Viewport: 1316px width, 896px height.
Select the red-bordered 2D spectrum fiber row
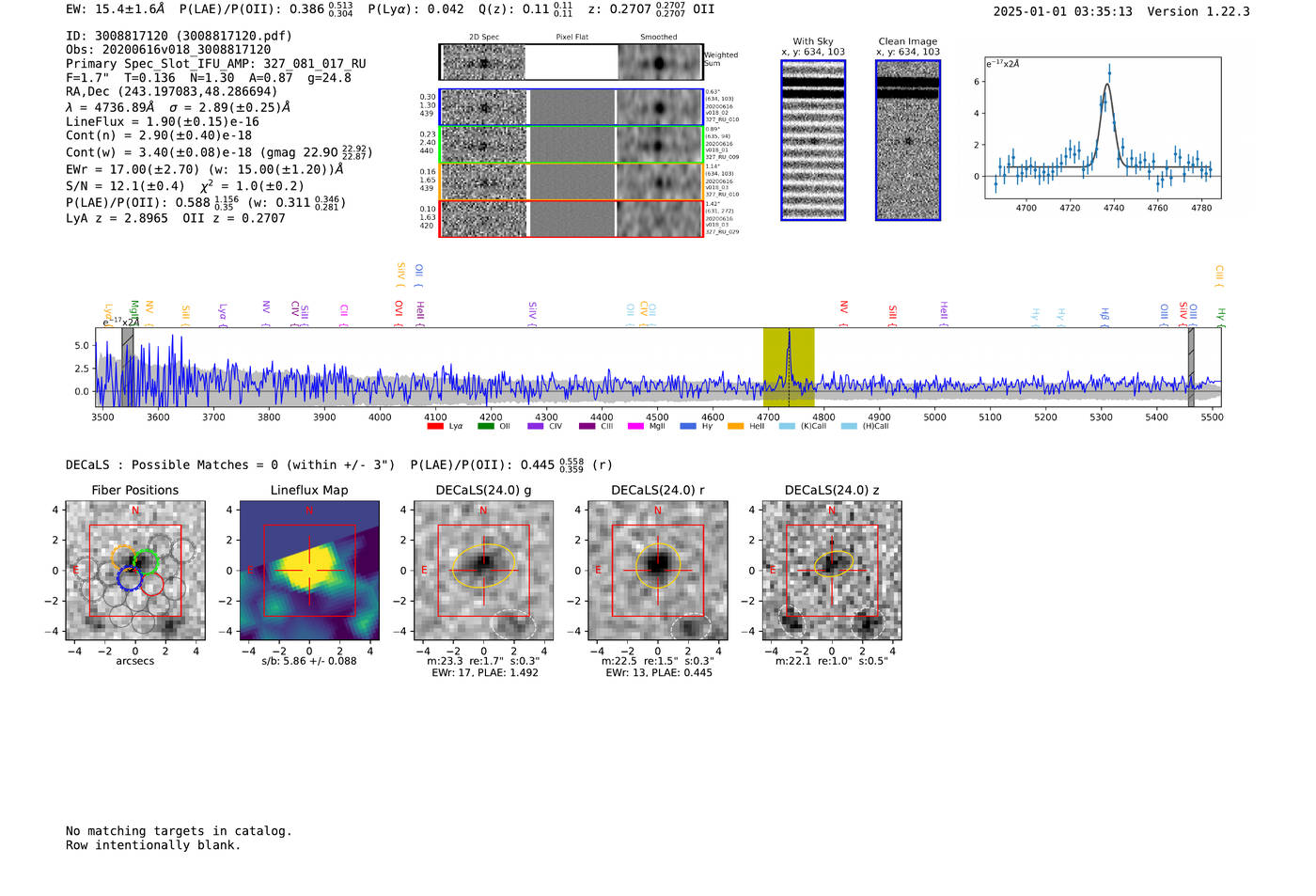pyautogui.click(x=571, y=218)
